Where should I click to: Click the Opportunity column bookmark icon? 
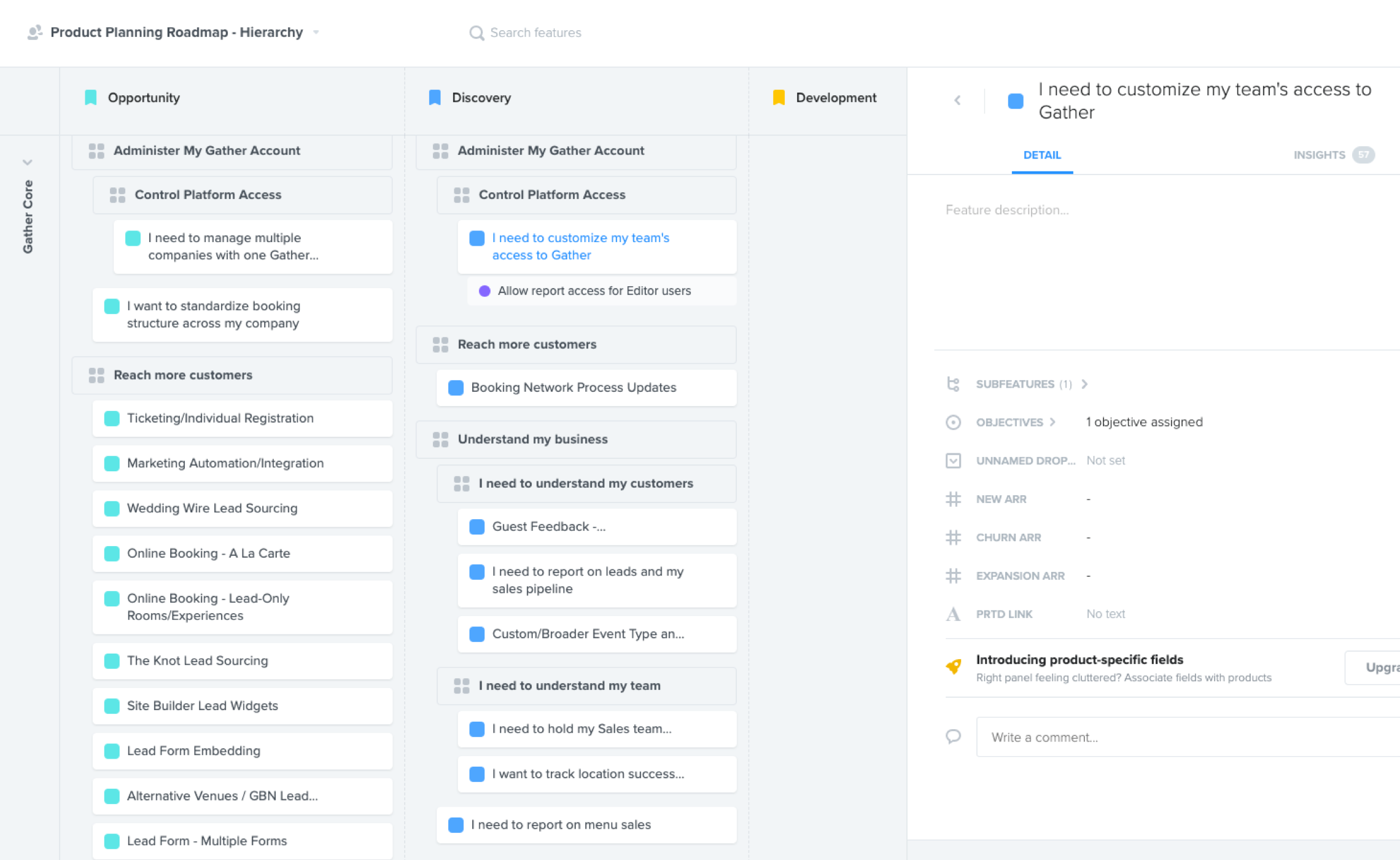pos(91,98)
